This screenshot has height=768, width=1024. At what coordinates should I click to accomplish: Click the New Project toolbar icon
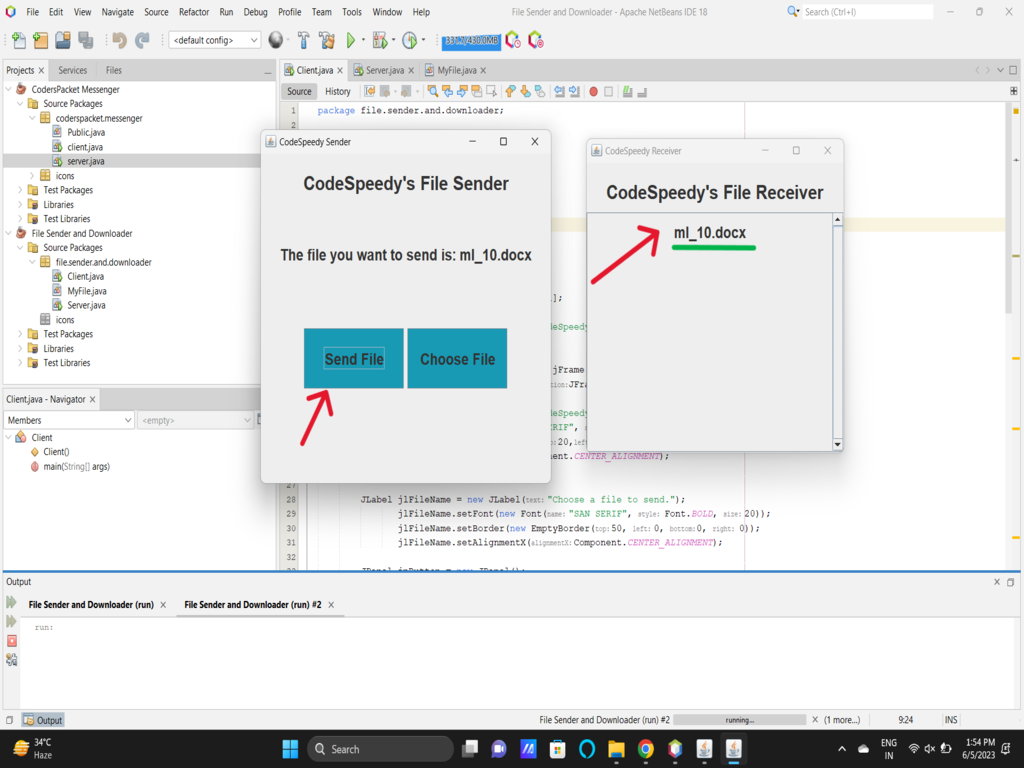point(40,40)
